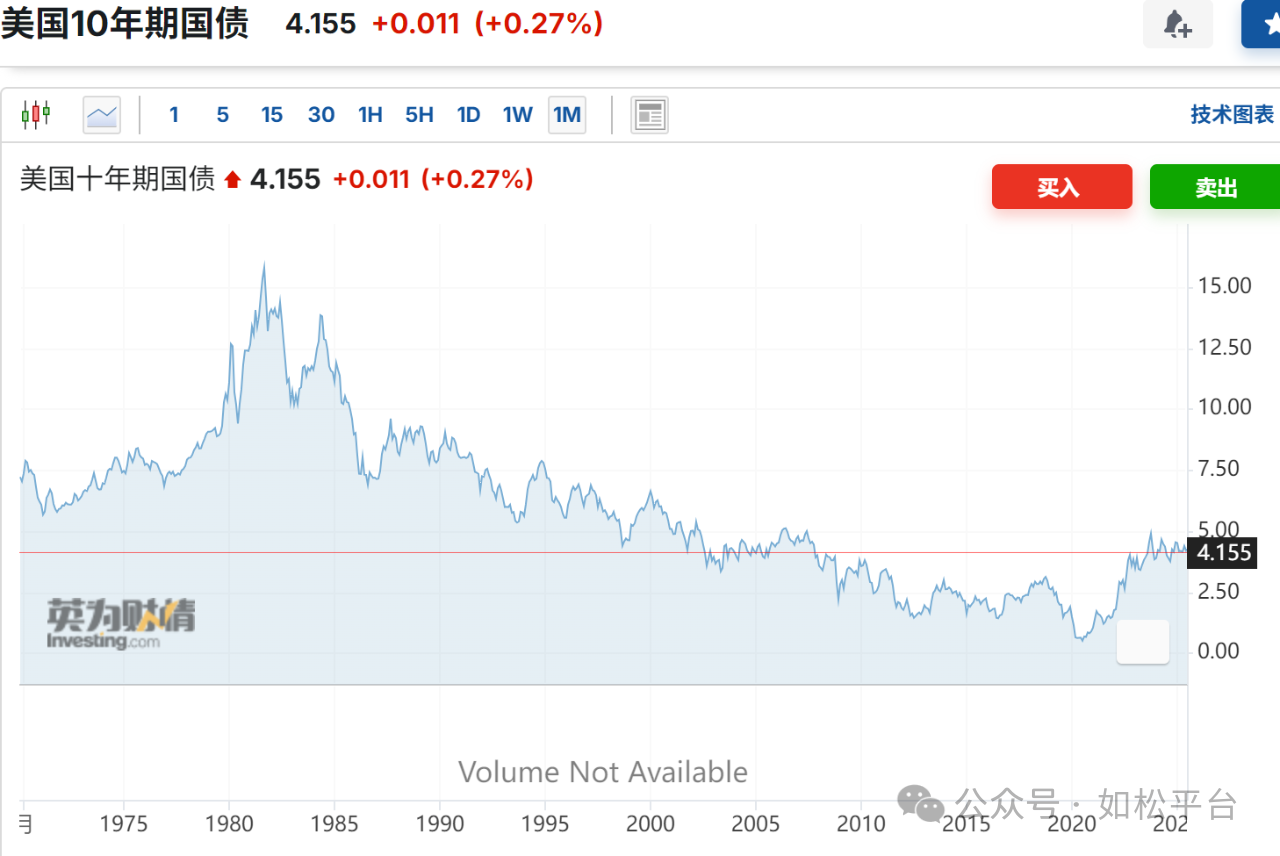Select the 1H timeframe

pyautogui.click(x=370, y=115)
